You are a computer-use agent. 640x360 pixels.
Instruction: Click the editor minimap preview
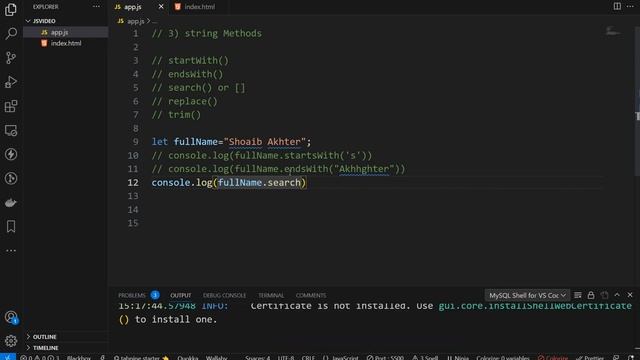(x=613, y=31)
